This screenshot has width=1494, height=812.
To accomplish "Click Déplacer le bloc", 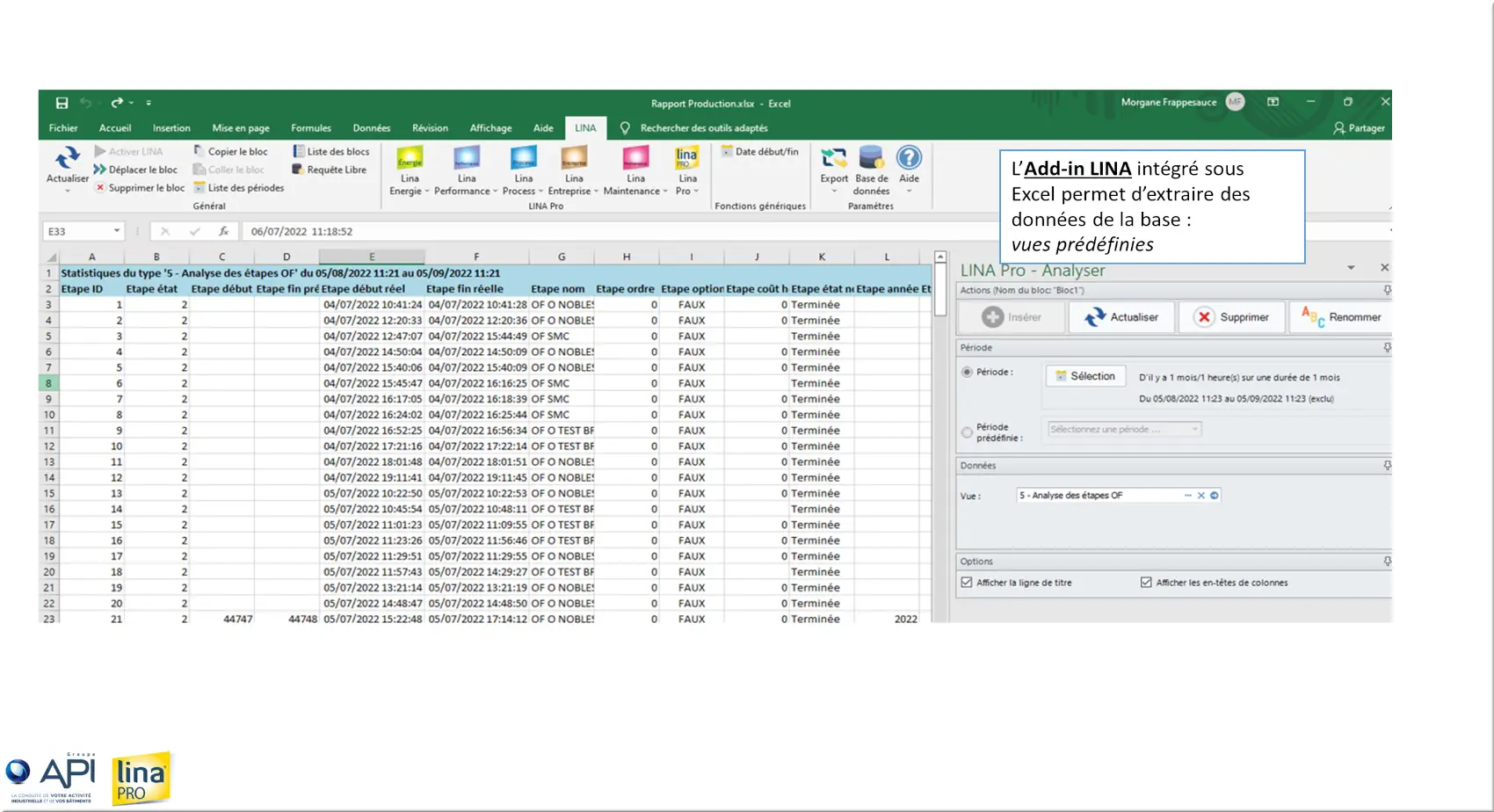I will click(135, 170).
